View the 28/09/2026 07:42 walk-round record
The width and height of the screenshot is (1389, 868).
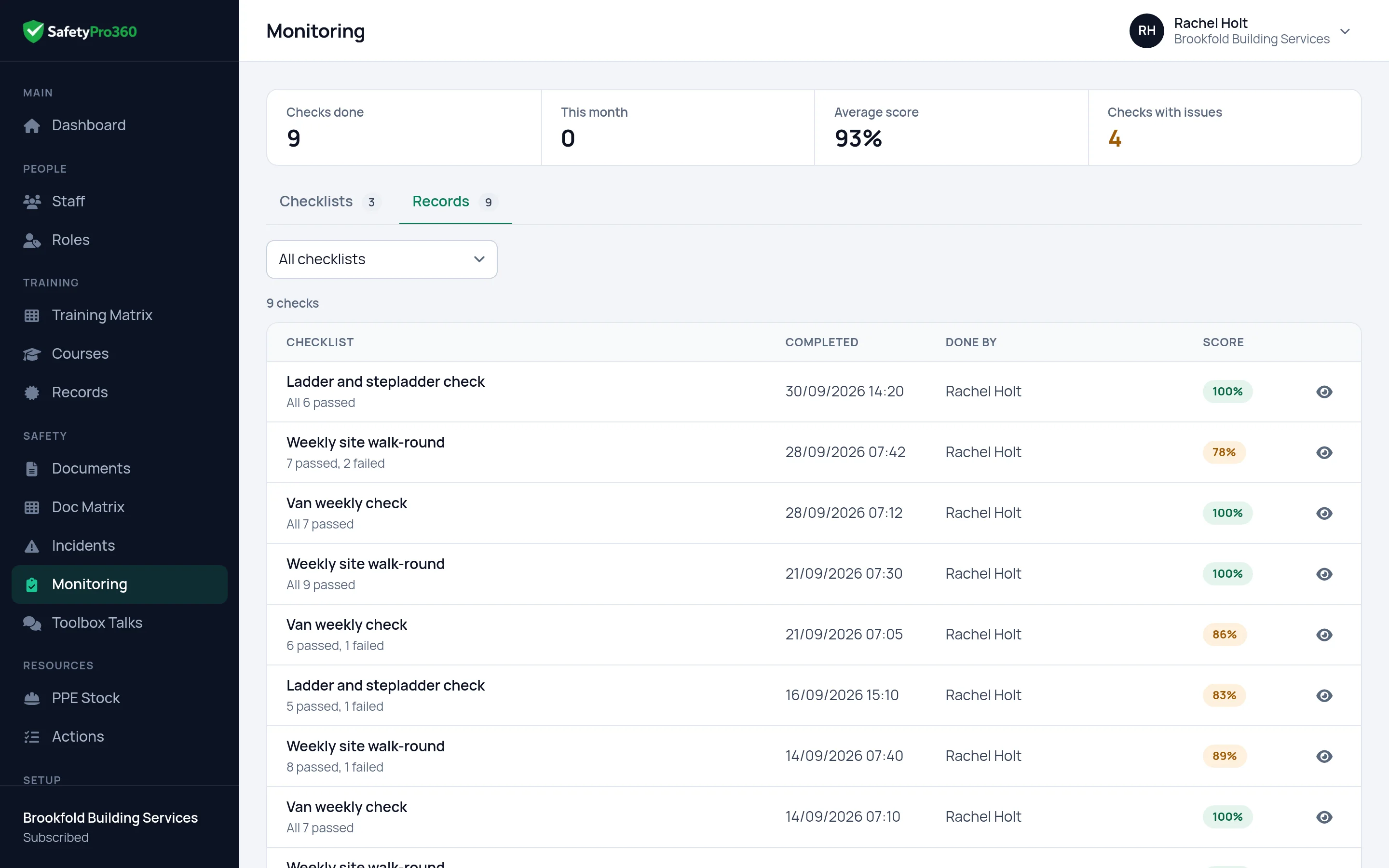1323,452
